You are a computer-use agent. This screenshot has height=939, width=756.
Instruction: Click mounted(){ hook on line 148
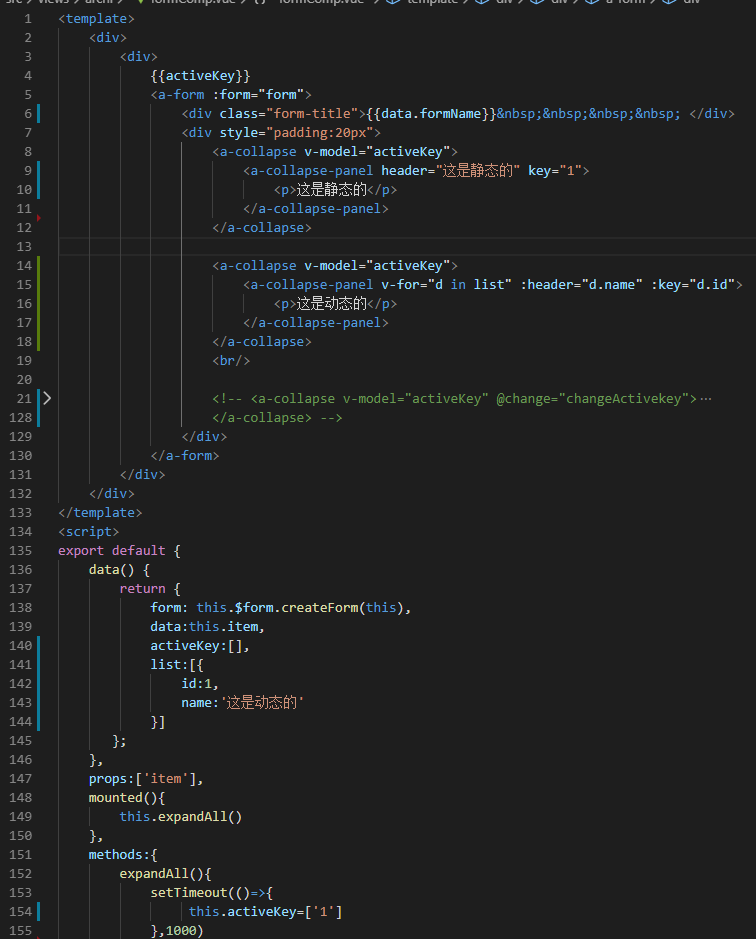tap(127, 798)
